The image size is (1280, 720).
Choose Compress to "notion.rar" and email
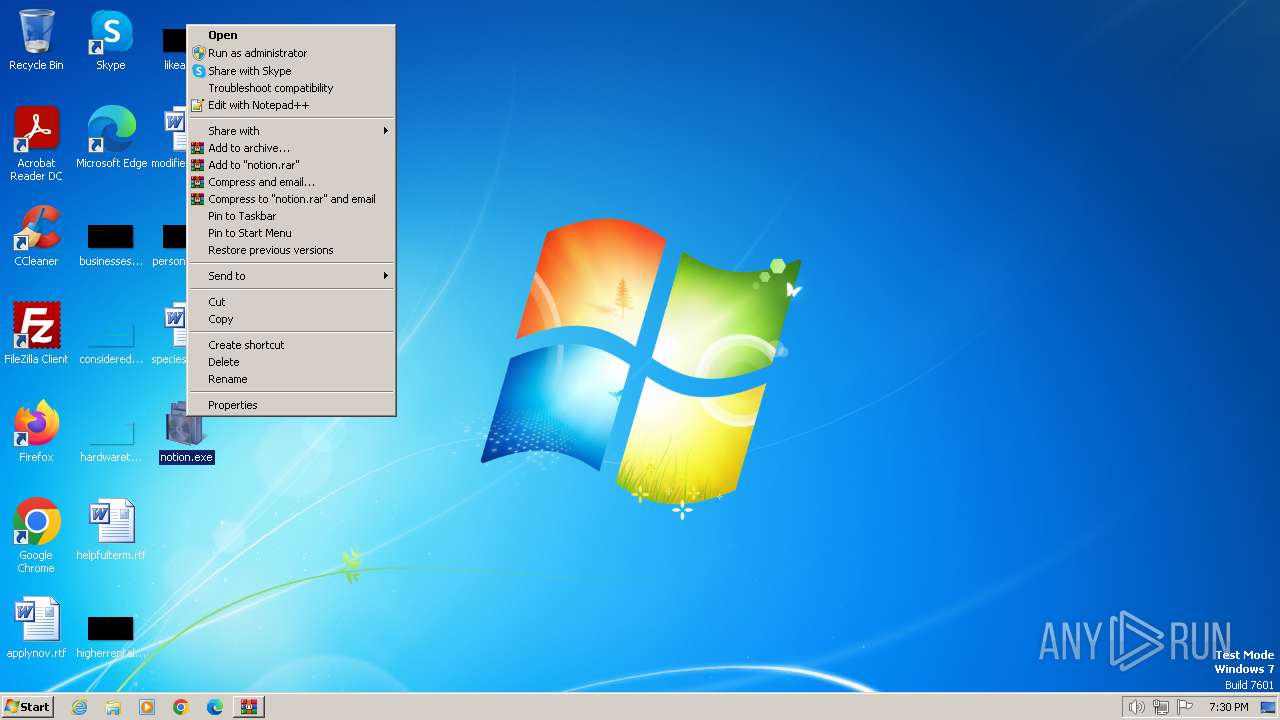pos(291,199)
